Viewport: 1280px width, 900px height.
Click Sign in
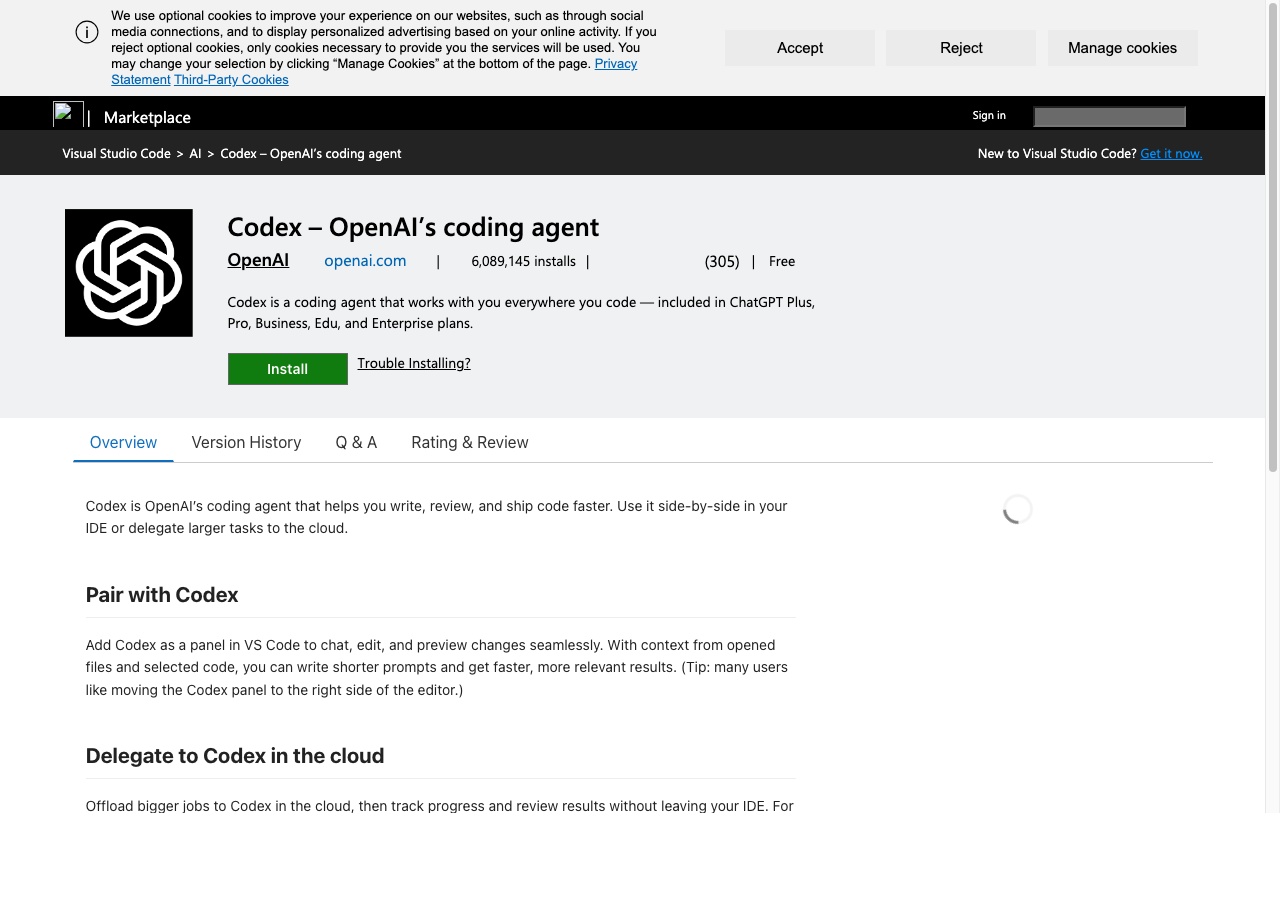(x=989, y=115)
